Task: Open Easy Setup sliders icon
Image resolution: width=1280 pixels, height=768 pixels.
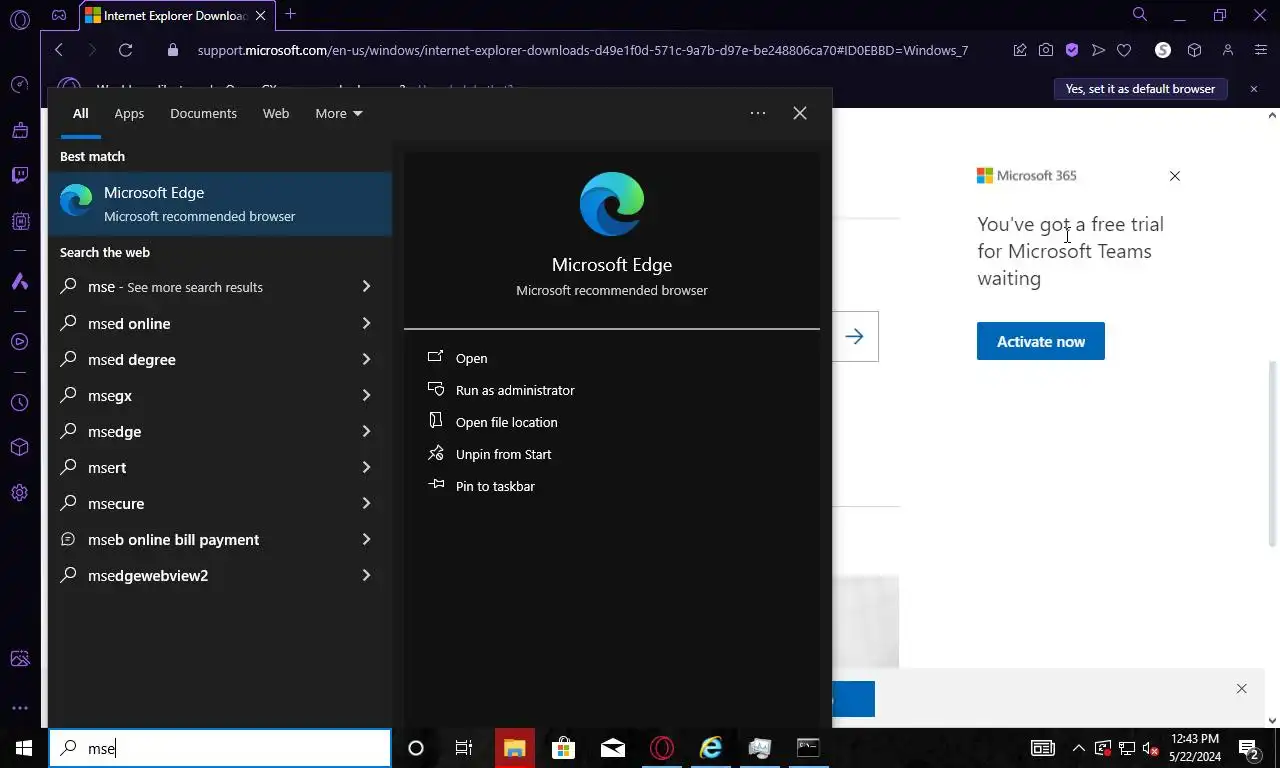Action: pyautogui.click(x=1261, y=50)
